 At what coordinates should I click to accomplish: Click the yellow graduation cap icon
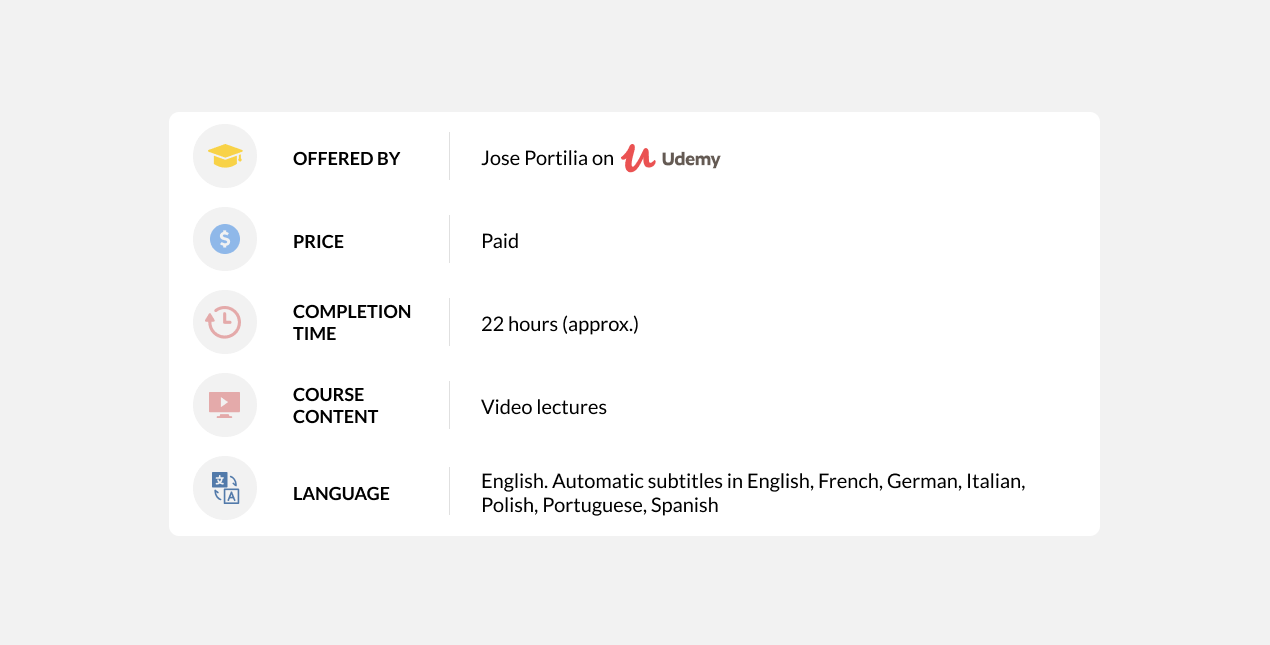click(x=225, y=156)
